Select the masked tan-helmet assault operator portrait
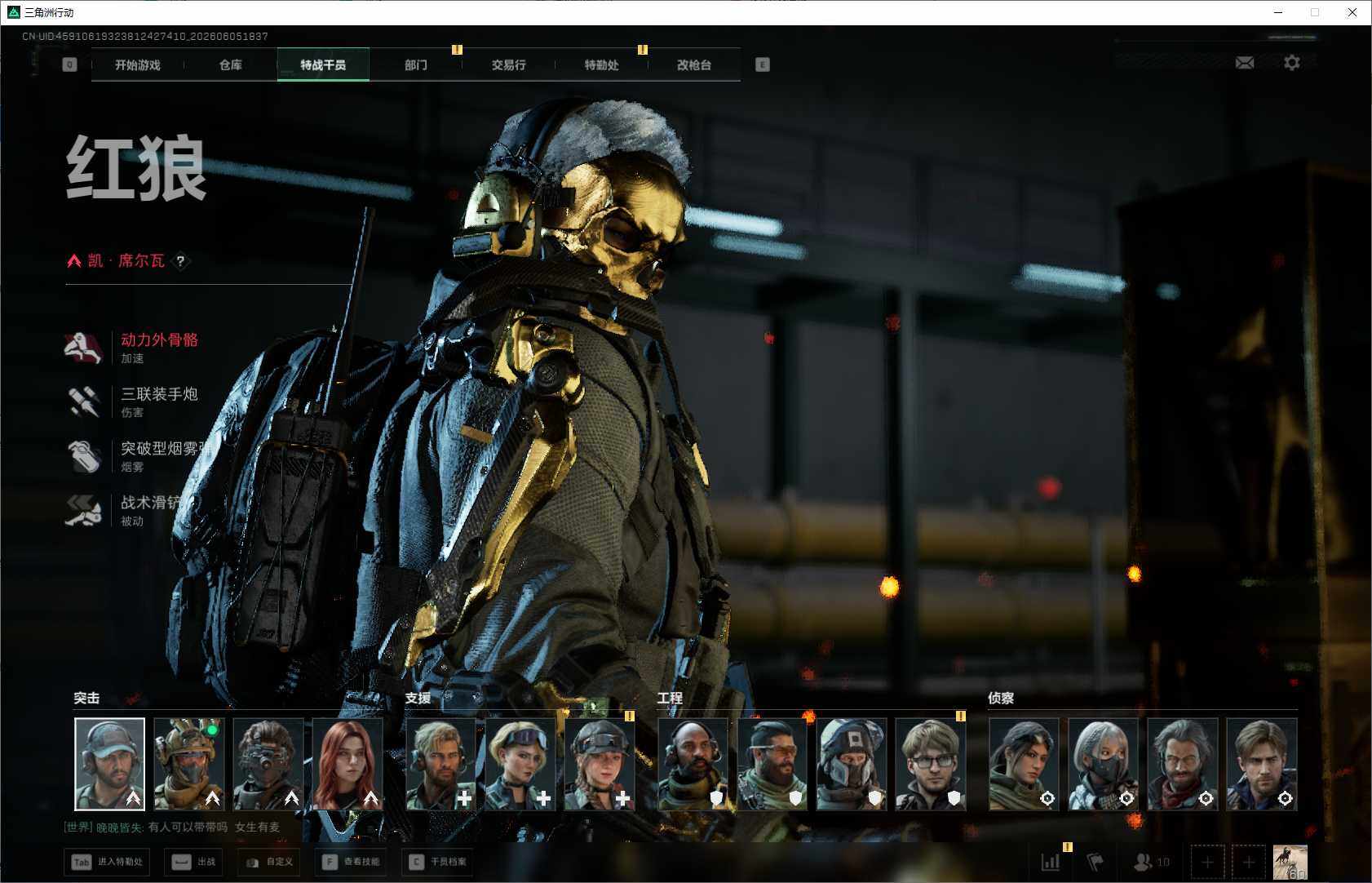Viewport: 1372px width, 883px height. 189,764
